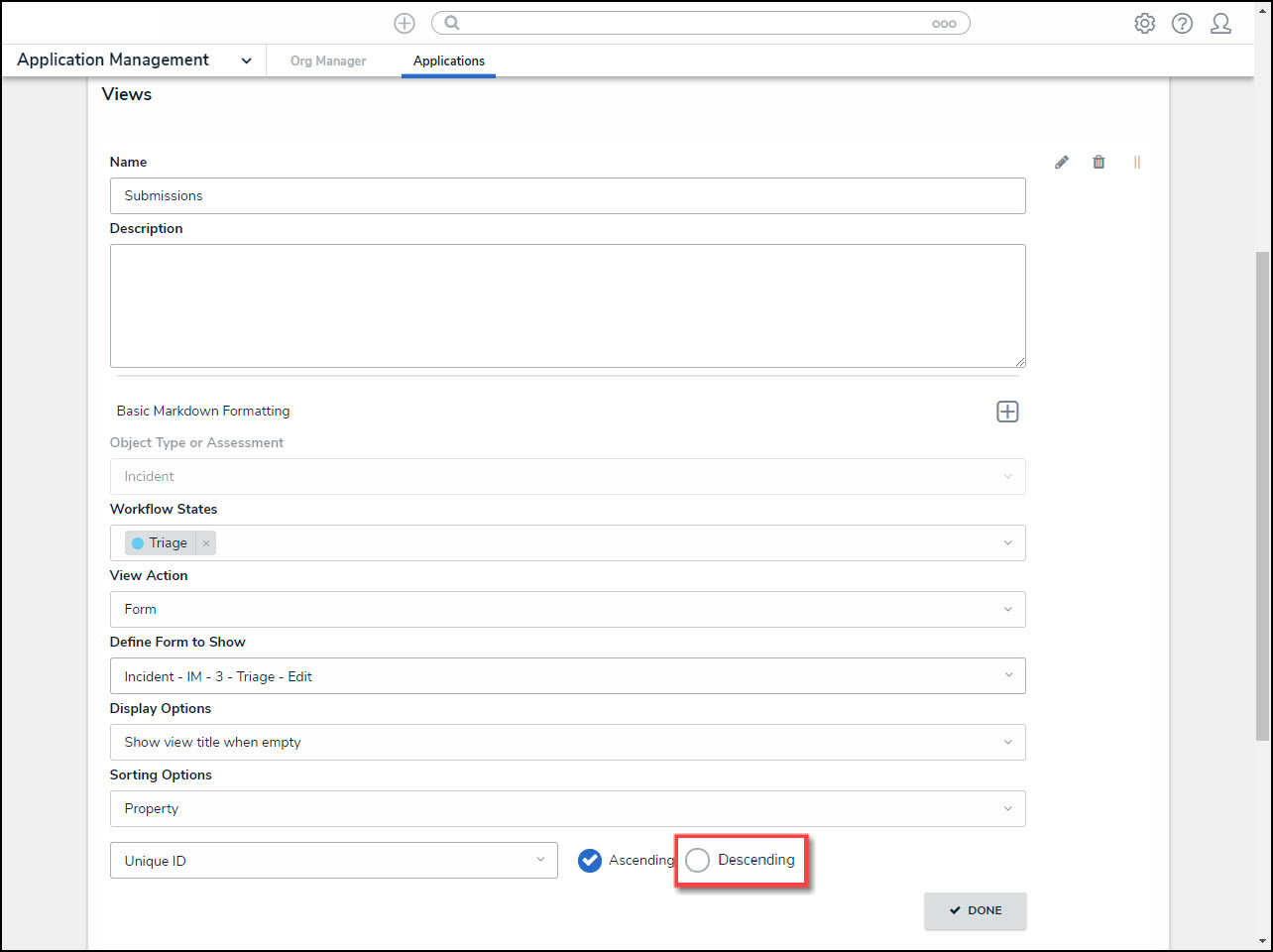
Task: Click the plus create-new icon in top bar
Action: pyautogui.click(x=405, y=24)
